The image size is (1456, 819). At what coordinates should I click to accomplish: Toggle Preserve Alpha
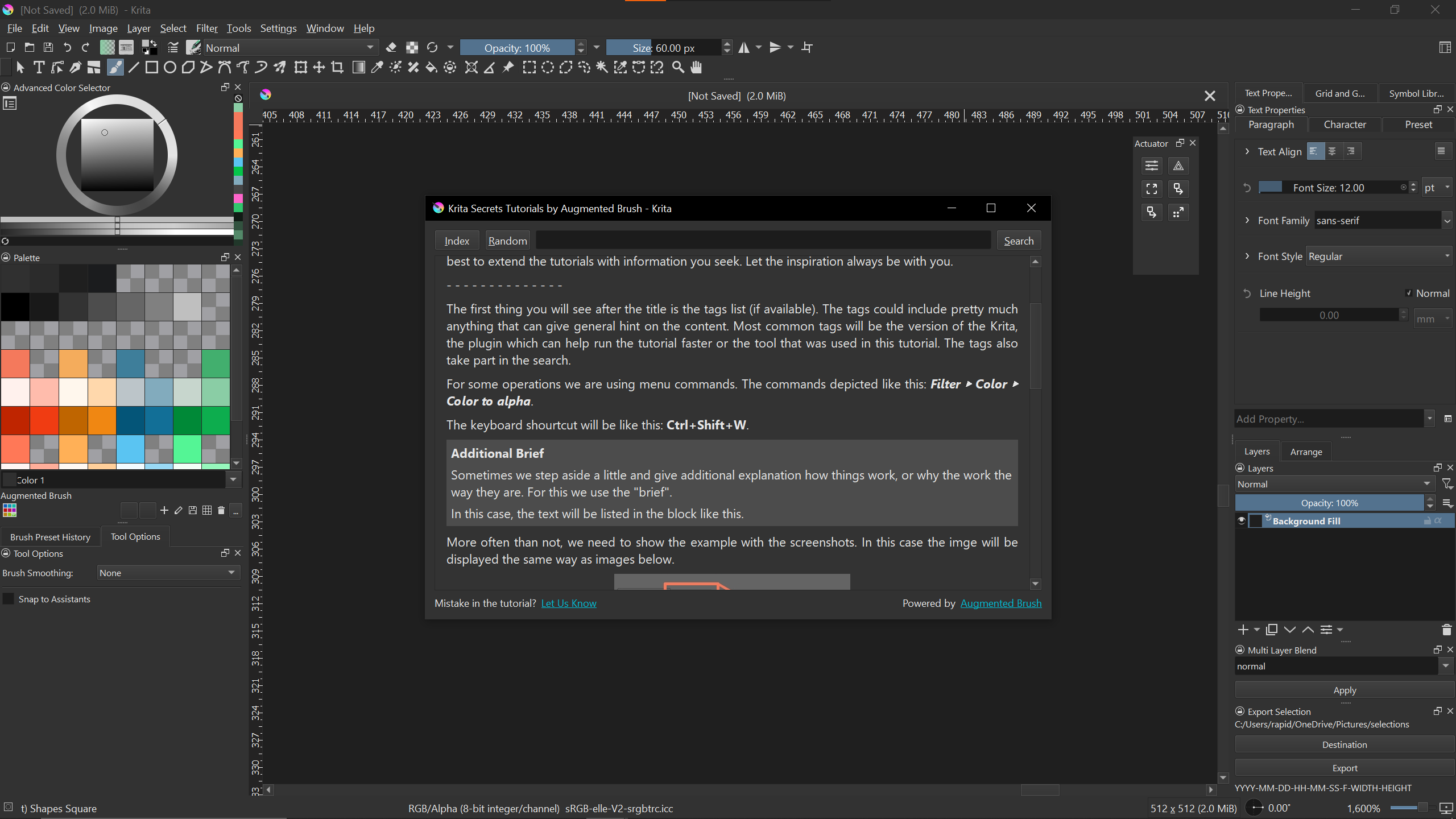pos(412,48)
